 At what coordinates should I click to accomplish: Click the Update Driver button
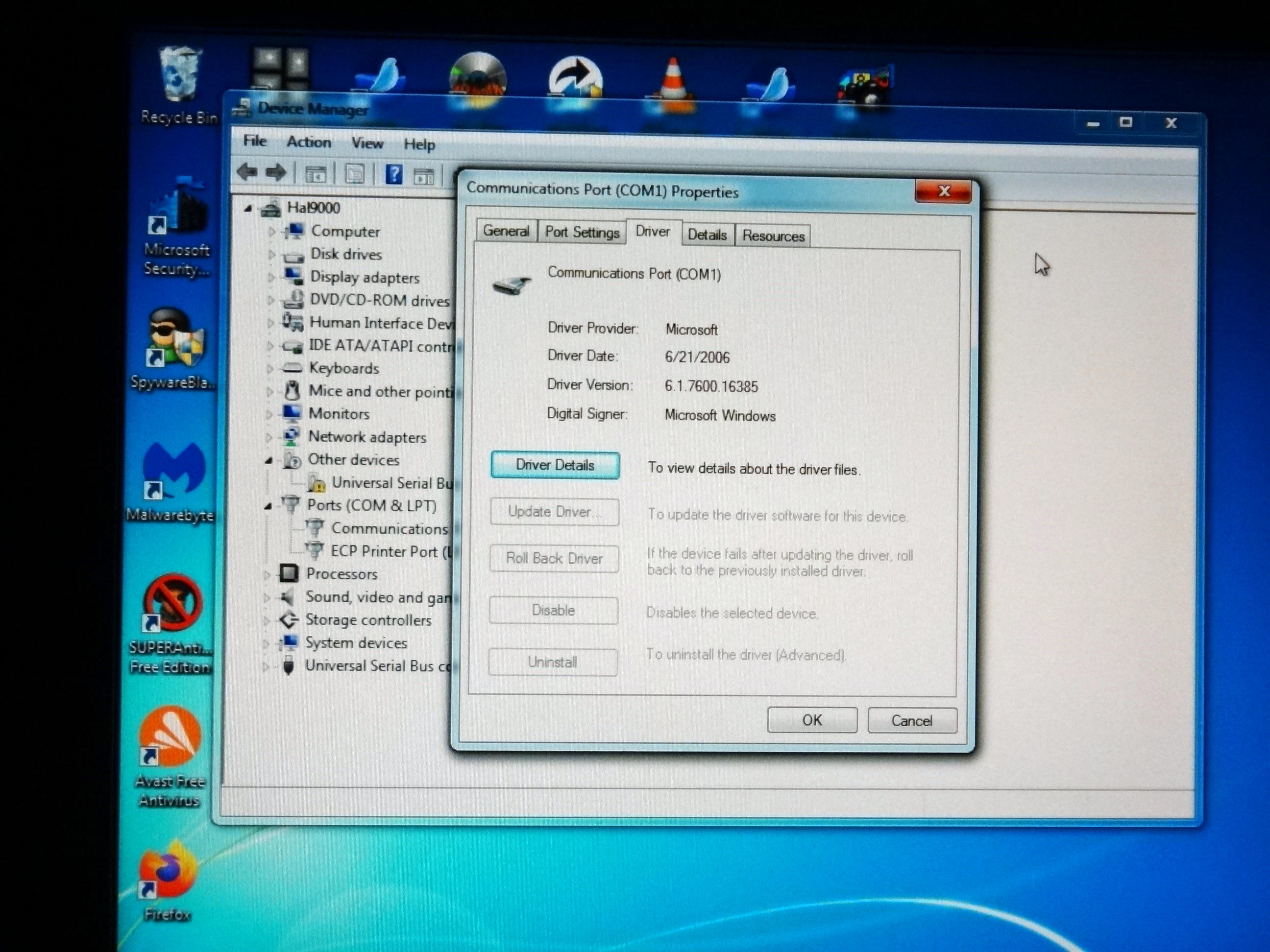pos(554,511)
